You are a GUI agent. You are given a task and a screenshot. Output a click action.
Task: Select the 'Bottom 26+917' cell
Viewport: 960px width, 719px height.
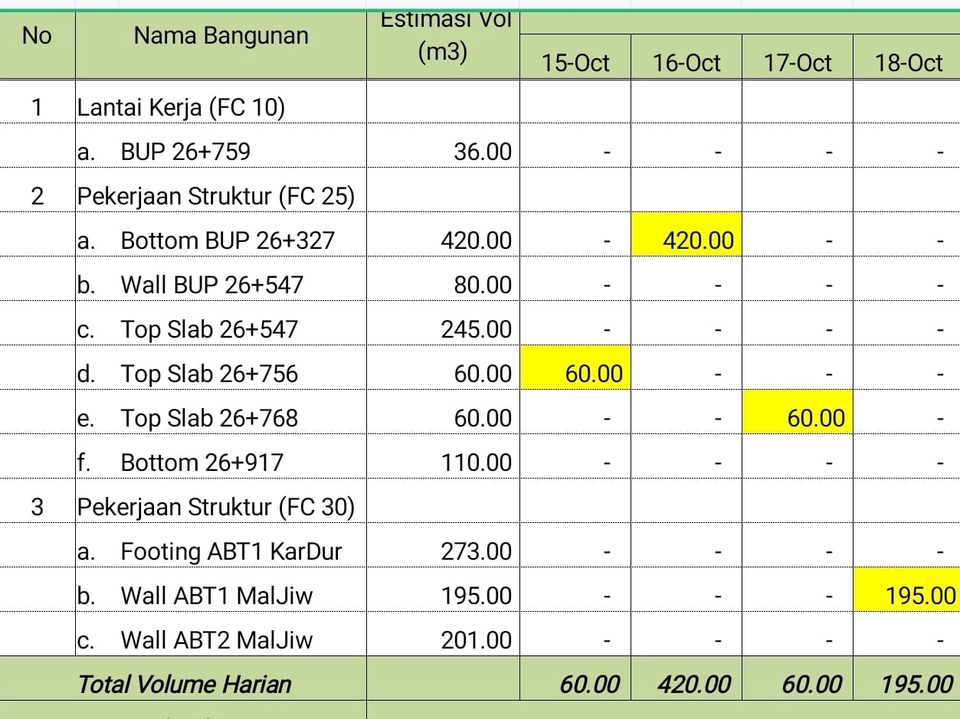coord(221,457)
